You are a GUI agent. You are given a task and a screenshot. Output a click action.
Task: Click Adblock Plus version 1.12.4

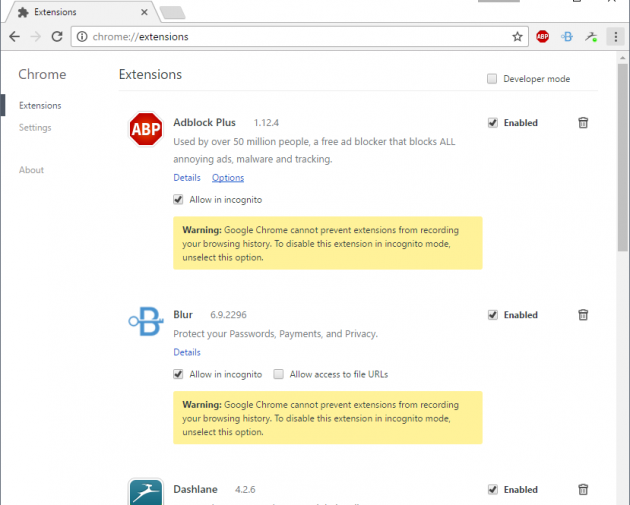point(266,123)
